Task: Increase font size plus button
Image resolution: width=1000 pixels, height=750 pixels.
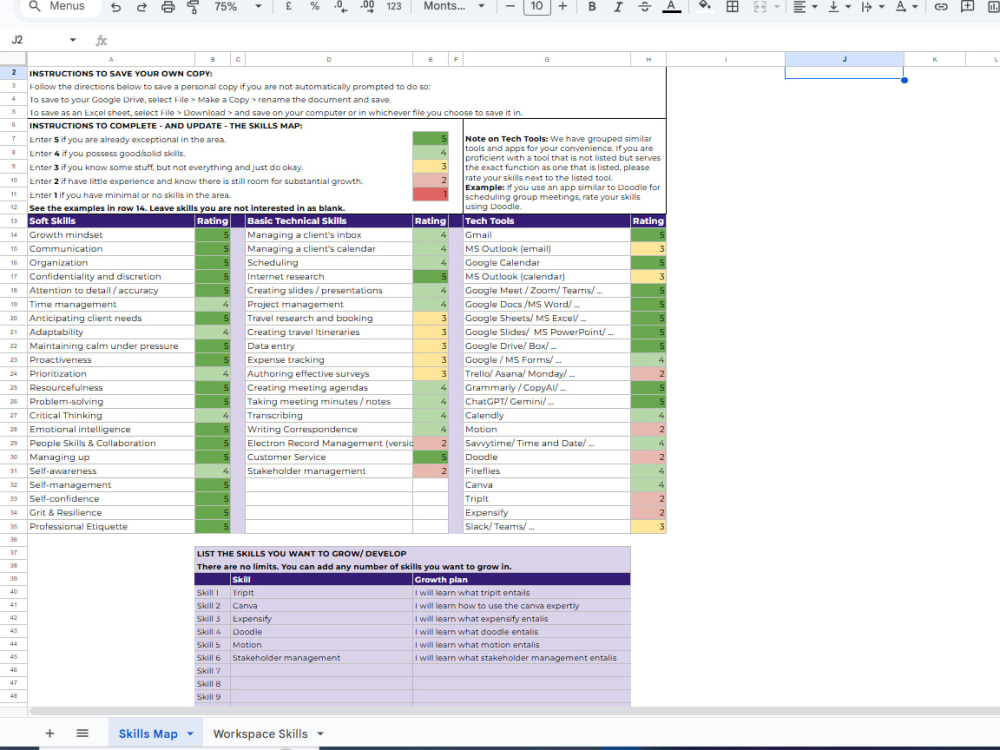Action: [562, 6]
